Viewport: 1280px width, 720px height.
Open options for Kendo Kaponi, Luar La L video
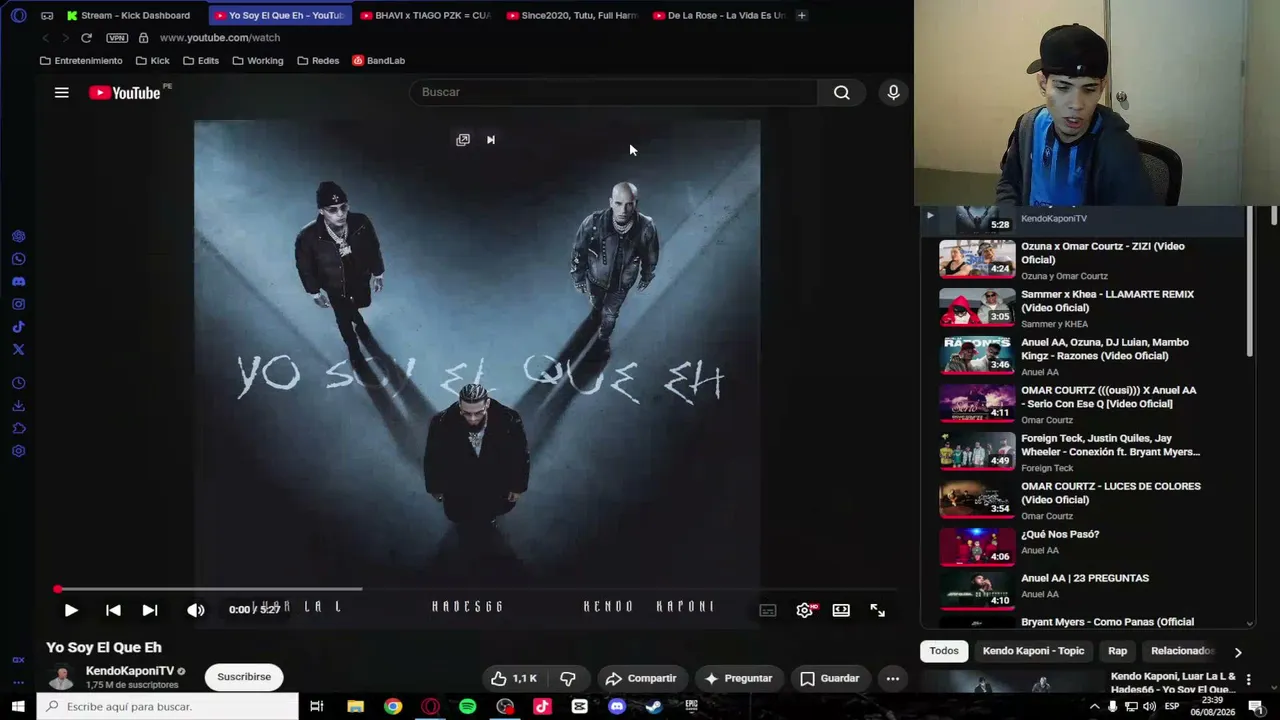click(x=1248, y=680)
